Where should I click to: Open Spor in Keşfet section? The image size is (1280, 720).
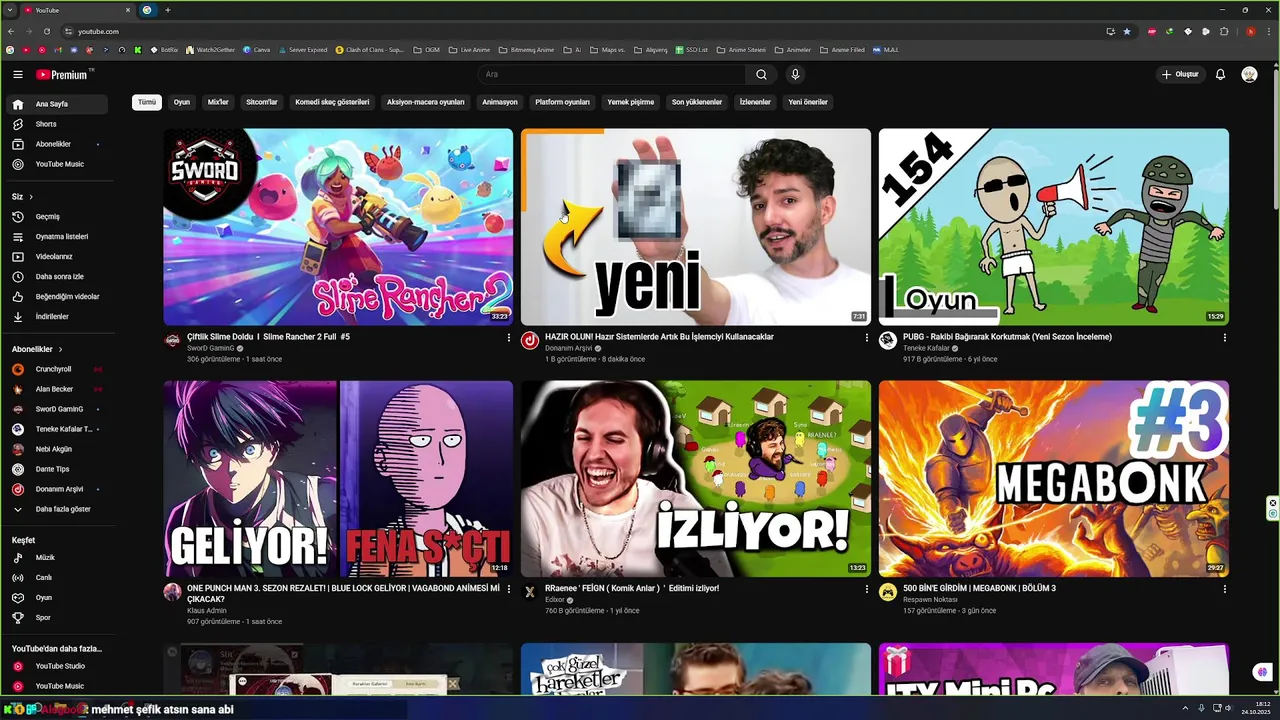(x=60, y=617)
